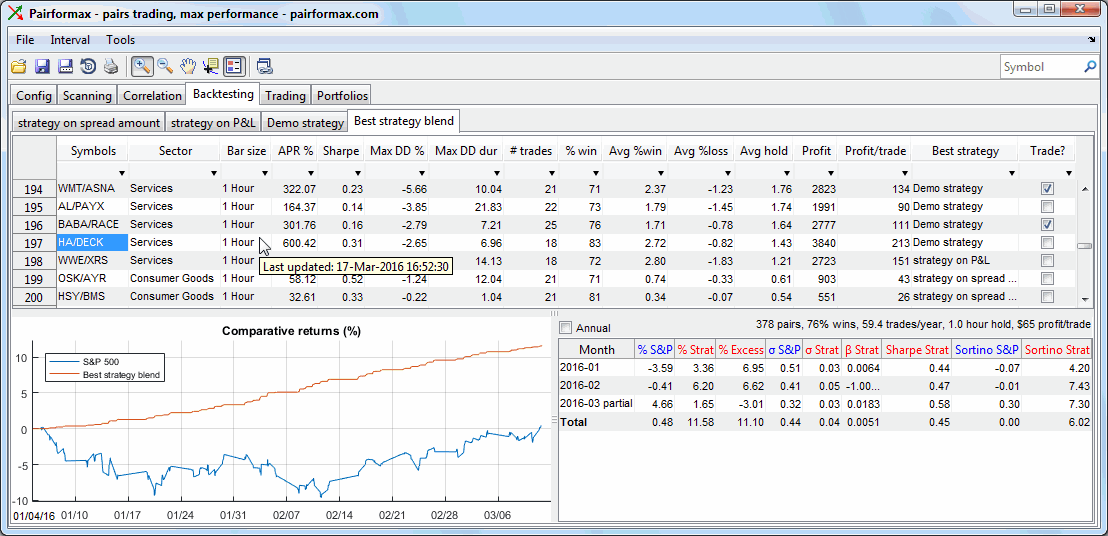Open the Bar size filter dropdown
This screenshot has width=1108, height=536.
point(266,173)
